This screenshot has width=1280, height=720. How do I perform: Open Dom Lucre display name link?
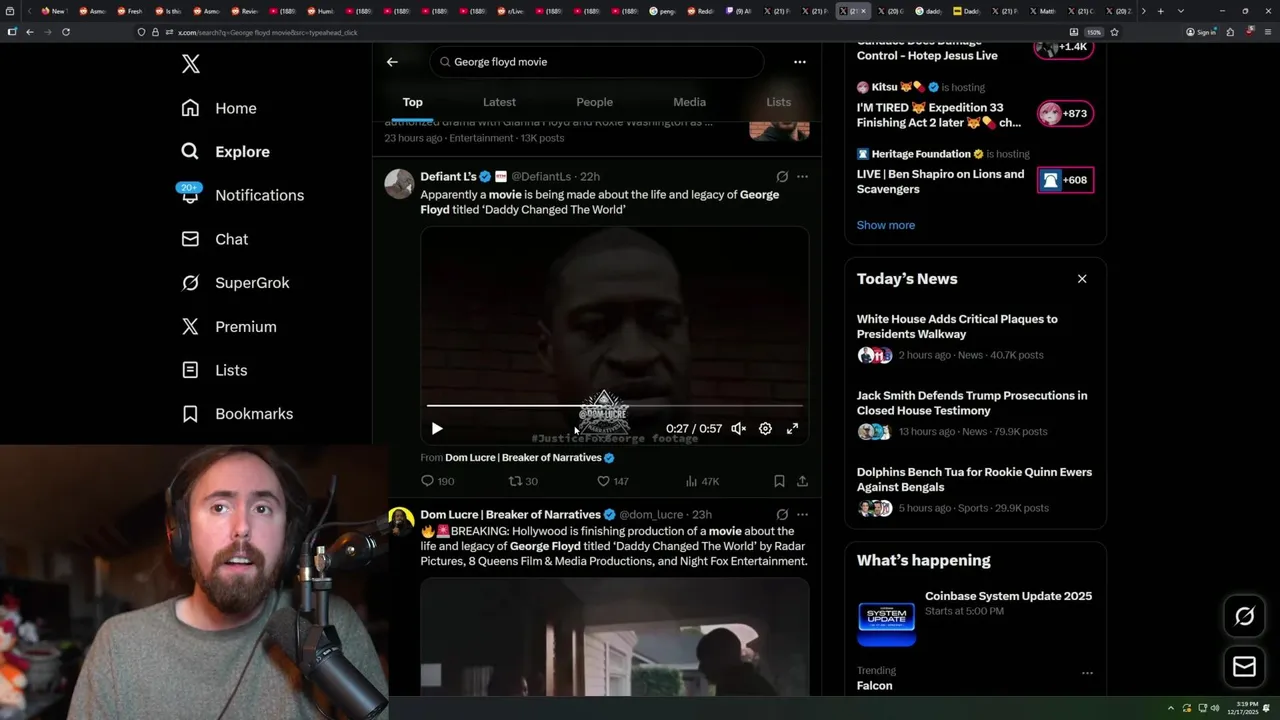point(510,515)
